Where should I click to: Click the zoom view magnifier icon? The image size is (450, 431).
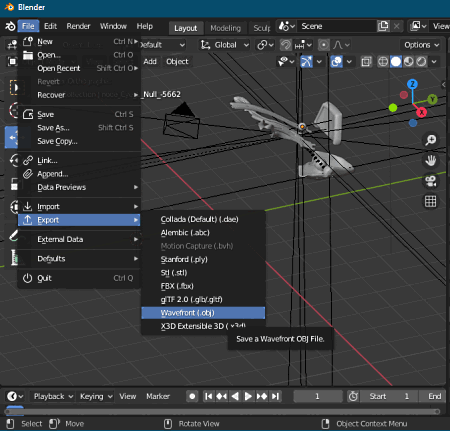click(431, 140)
